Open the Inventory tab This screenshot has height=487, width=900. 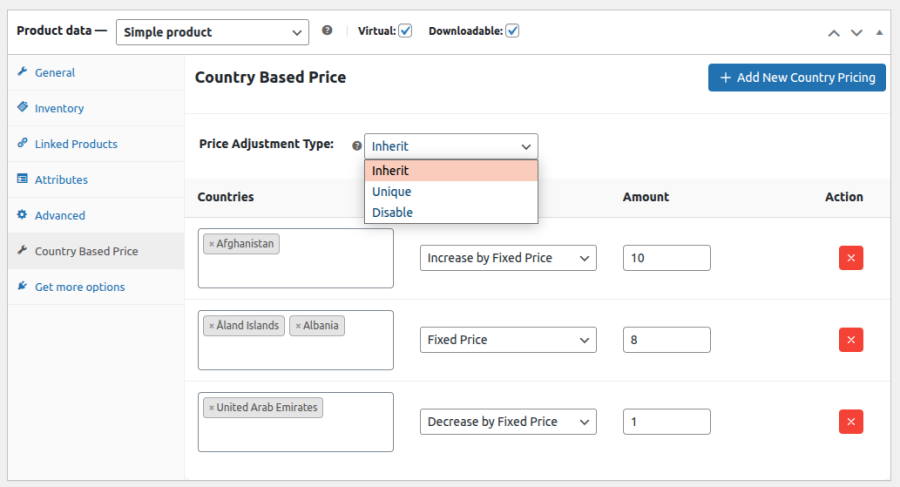tap(59, 108)
